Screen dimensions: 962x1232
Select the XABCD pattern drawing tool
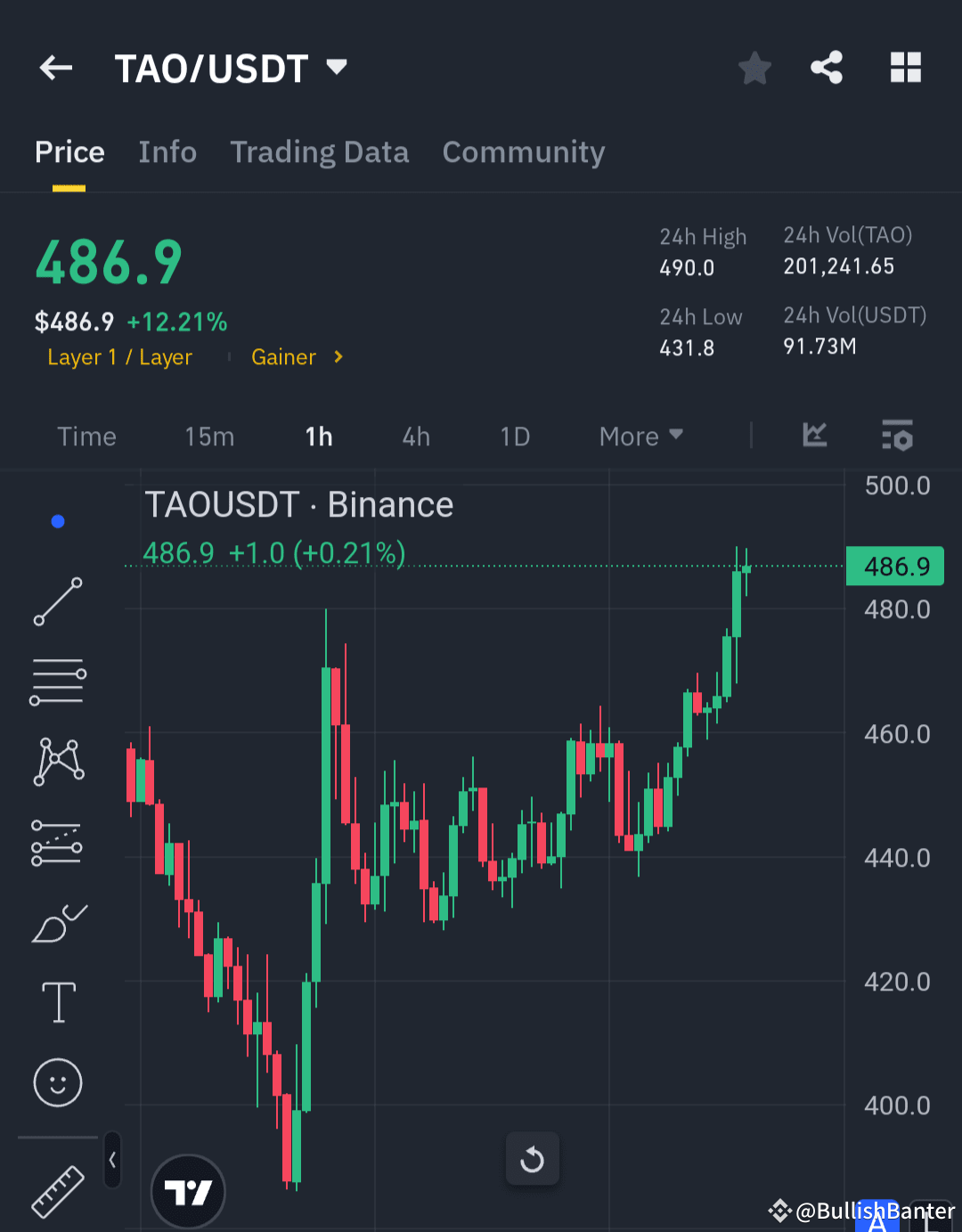pos(57,762)
